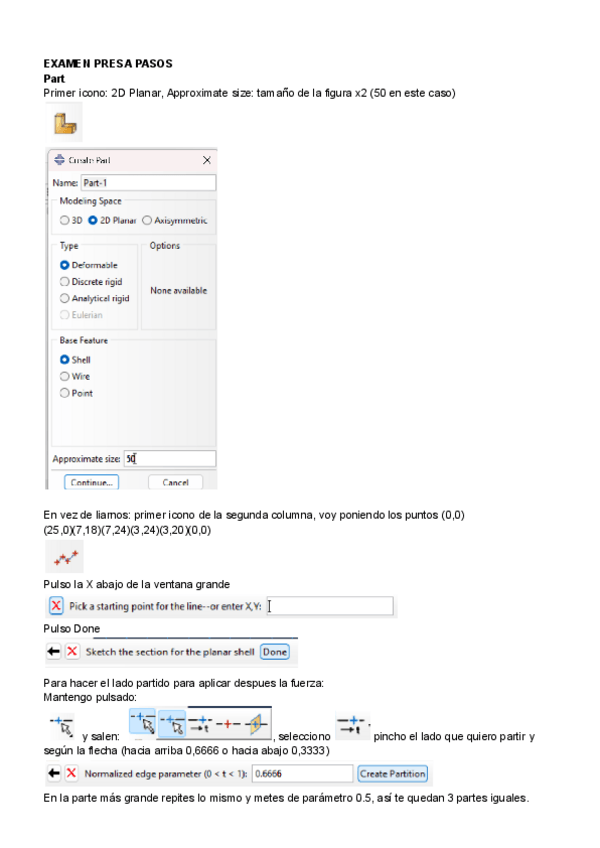Pick Wire as the base feature
This screenshot has height=848, width=600.
point(65,376)
